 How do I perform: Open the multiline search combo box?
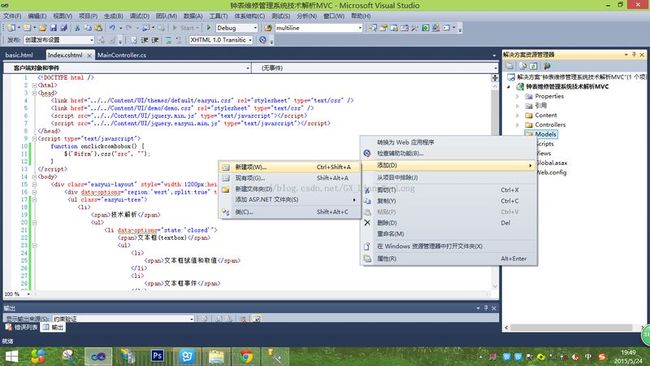coord(319,28)
